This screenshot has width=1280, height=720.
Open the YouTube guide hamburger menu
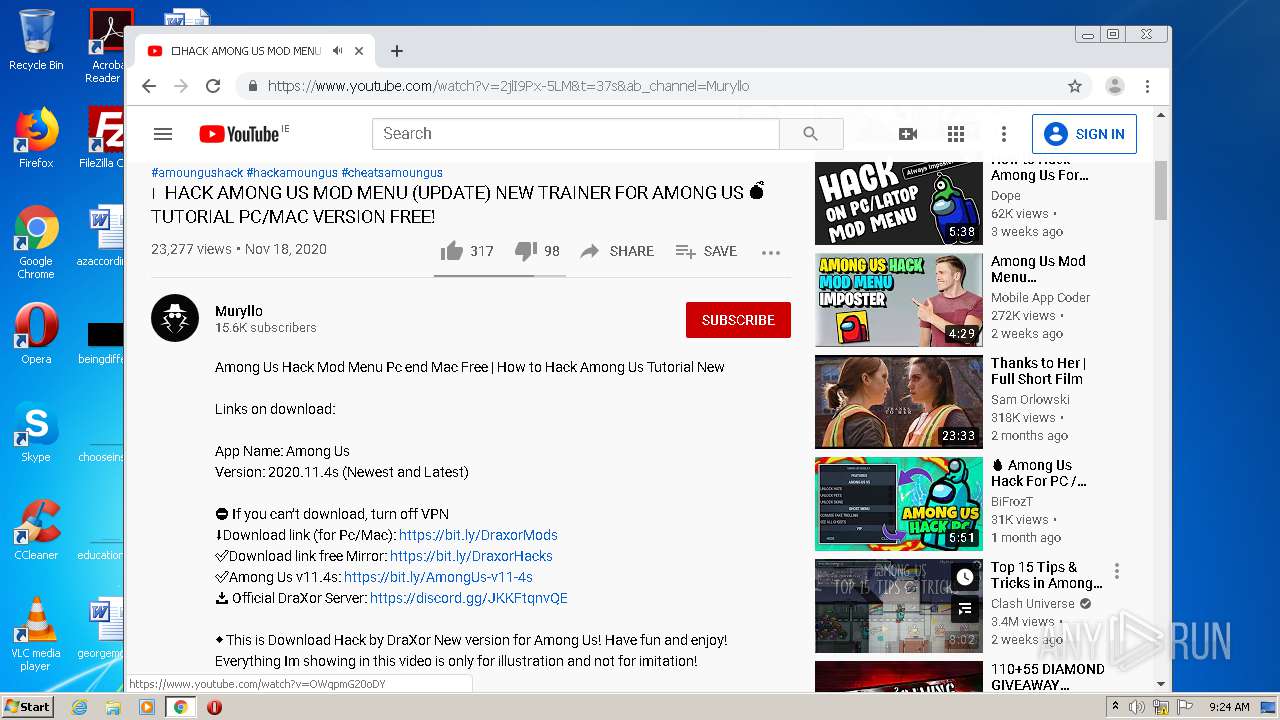pos(163,134)
